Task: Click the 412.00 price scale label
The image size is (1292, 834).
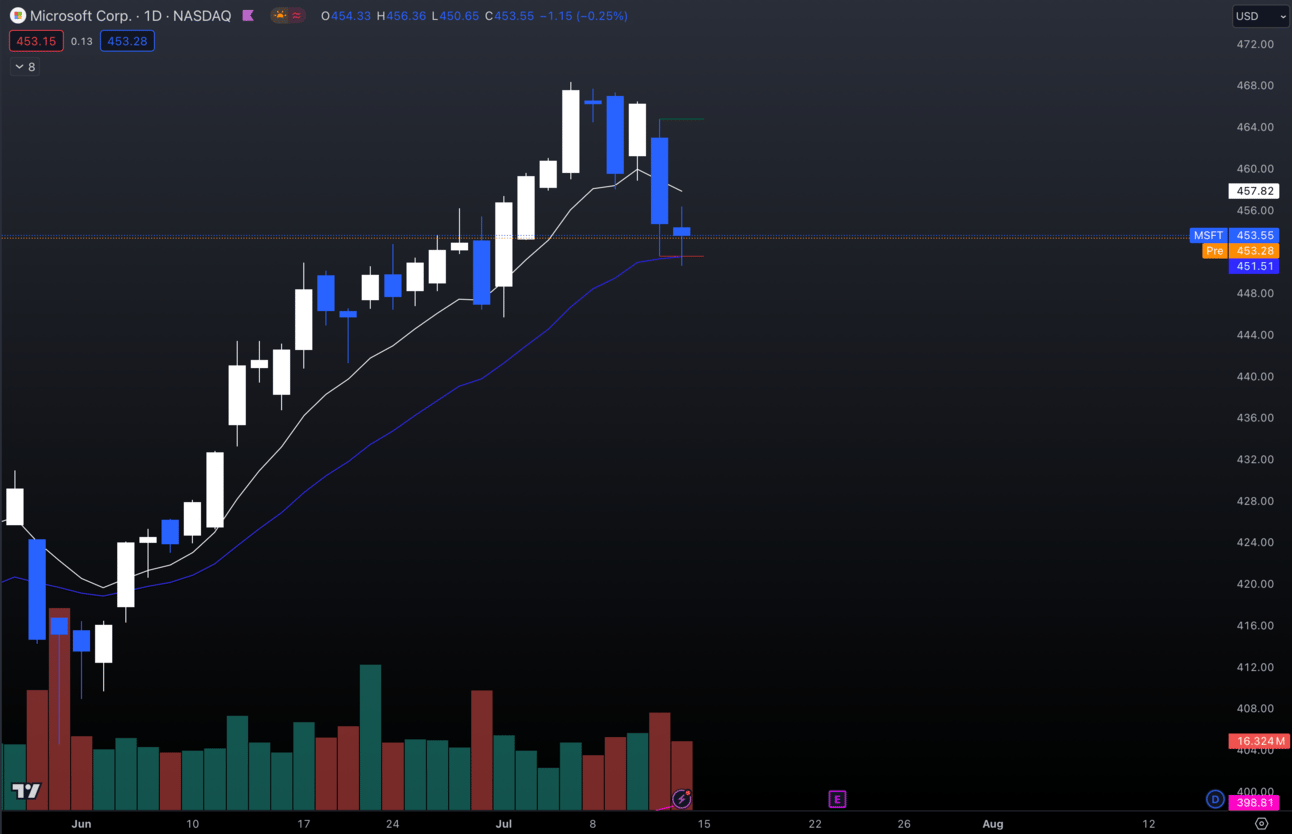Action: (x=1254, y=667)
